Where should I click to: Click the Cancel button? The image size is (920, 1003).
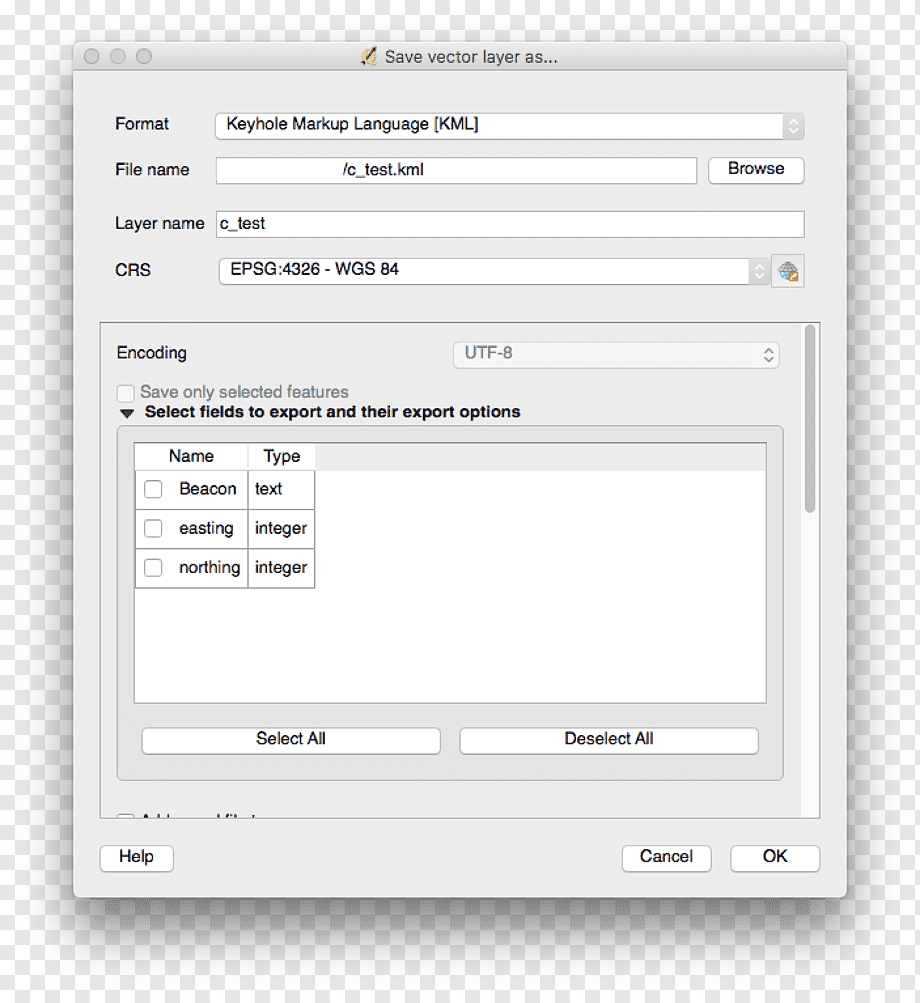(666, 858)
